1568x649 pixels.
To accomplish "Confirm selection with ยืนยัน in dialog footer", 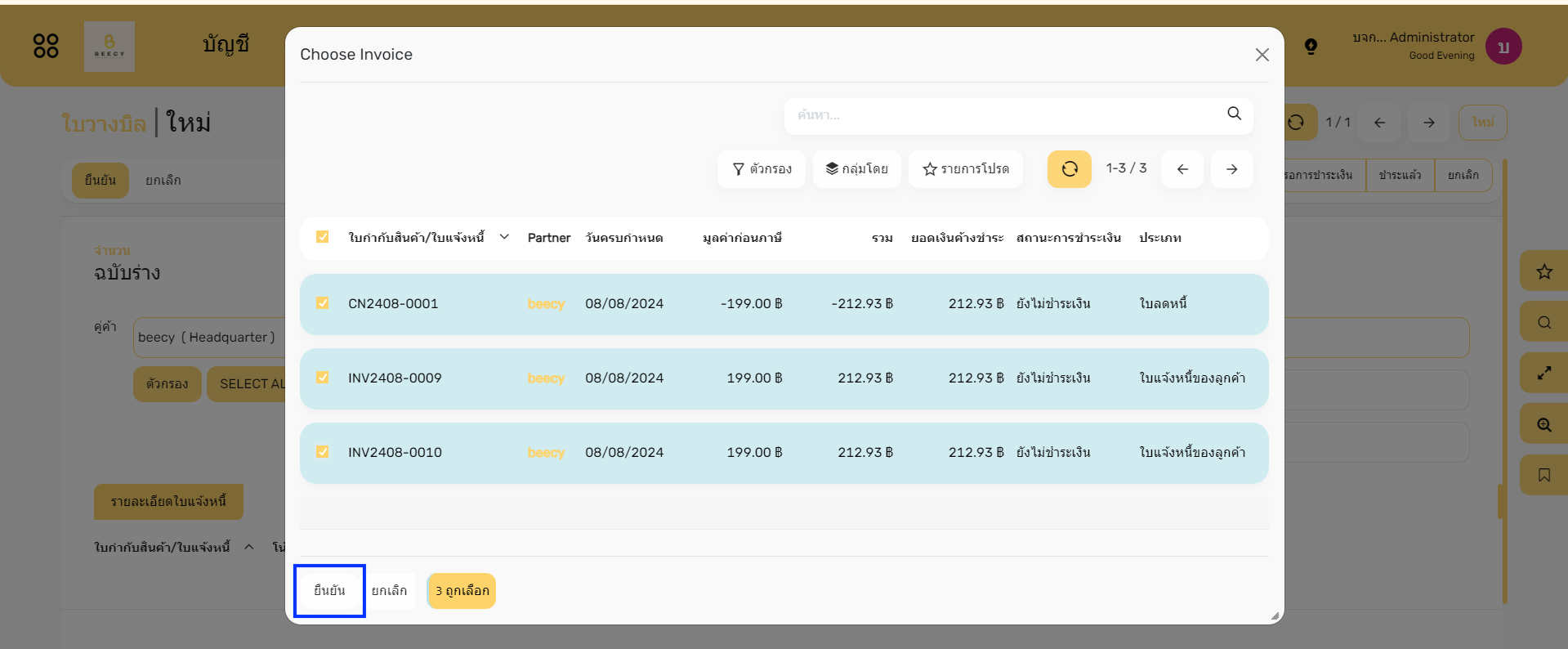I will pyautogui.click(x=329, y=591).
